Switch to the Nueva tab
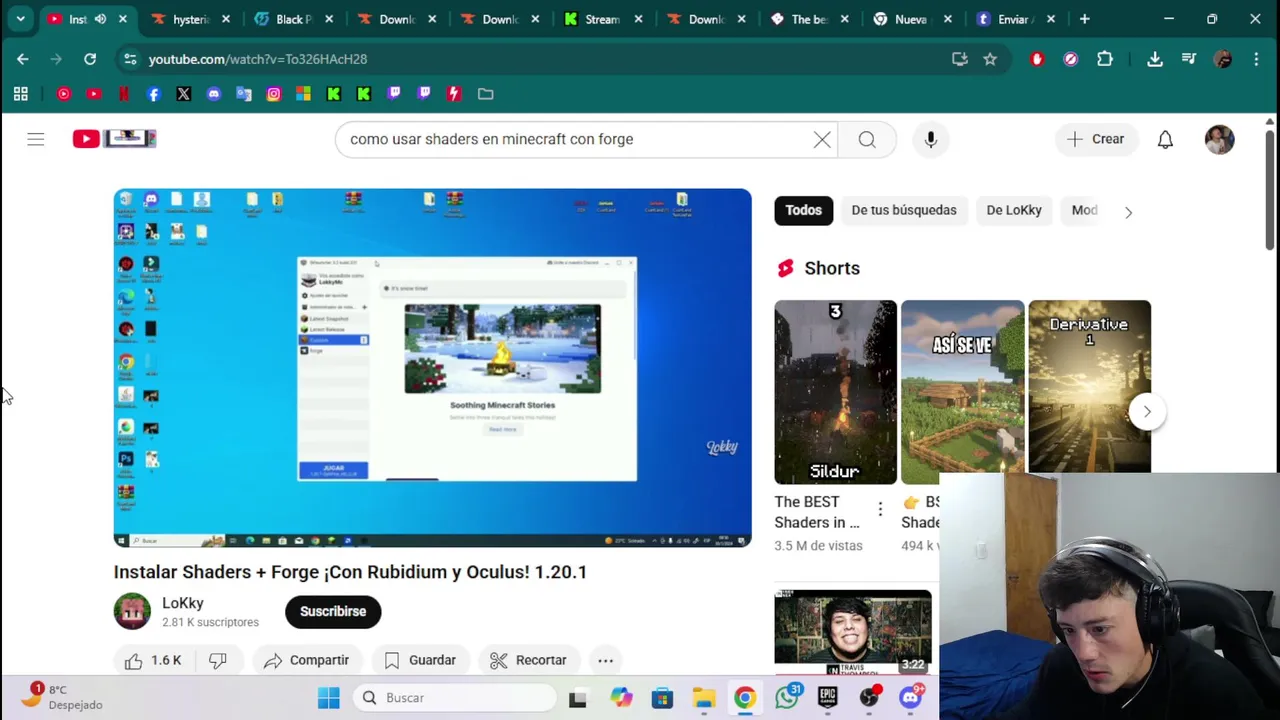Image resolution: width=1280 pixels, height=720 pixels. (912, 19)
